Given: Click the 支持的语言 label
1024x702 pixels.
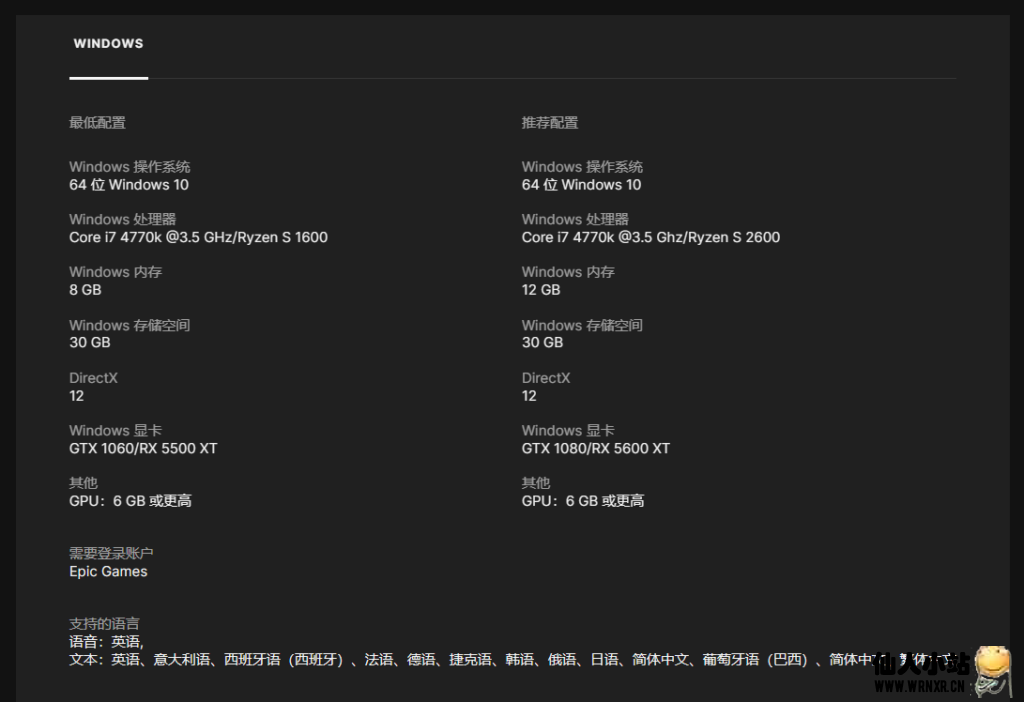Looking at the screenshot, I should (x=104, y=624).
